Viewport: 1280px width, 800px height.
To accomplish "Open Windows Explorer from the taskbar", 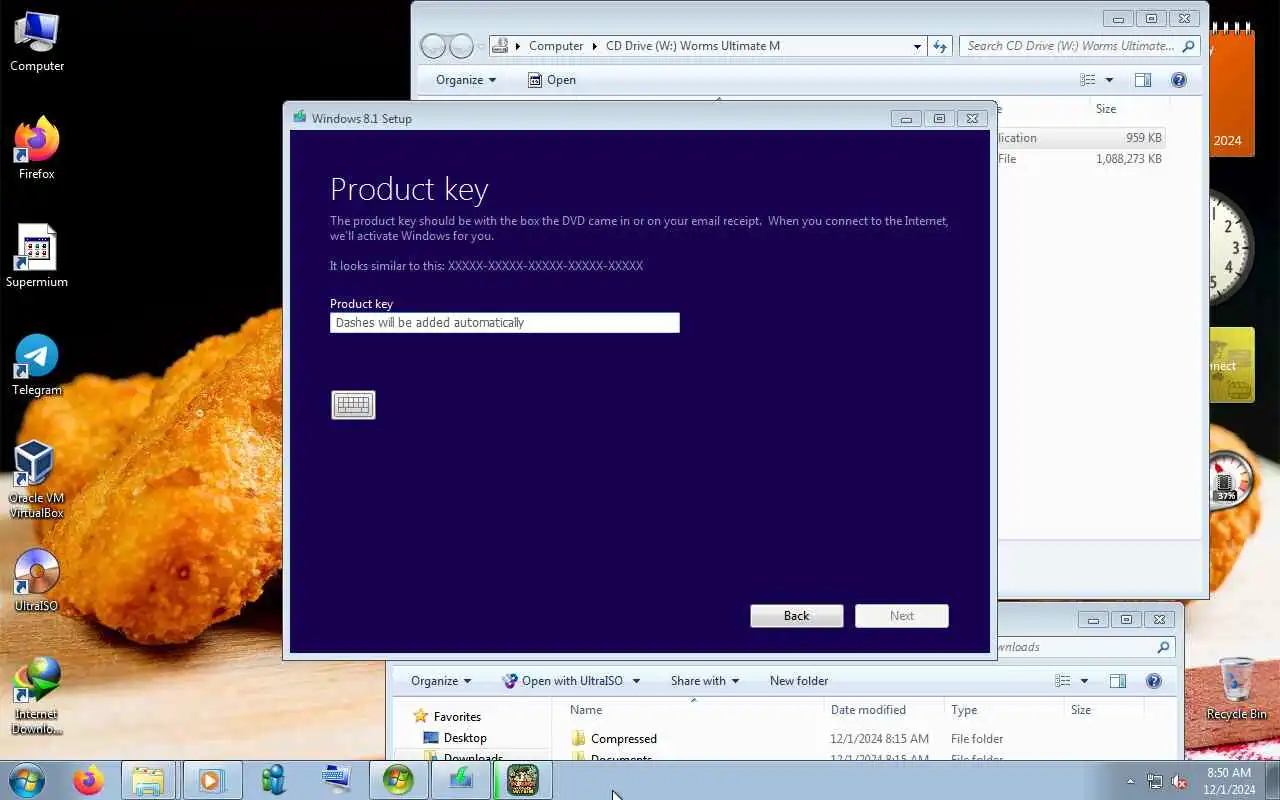I will pos(148,780).
